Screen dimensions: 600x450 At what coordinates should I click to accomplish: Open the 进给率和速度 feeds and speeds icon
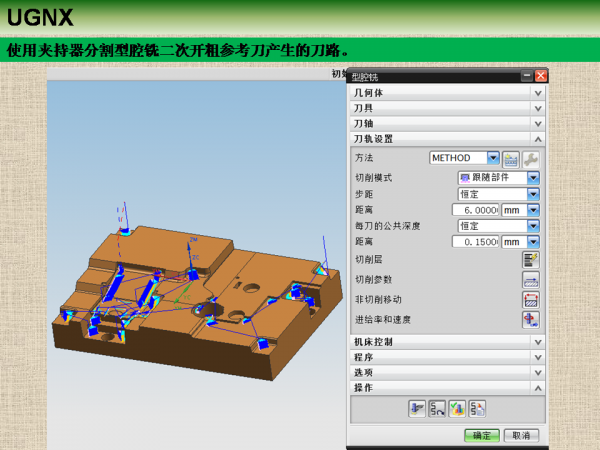click(x=531, y=320)
